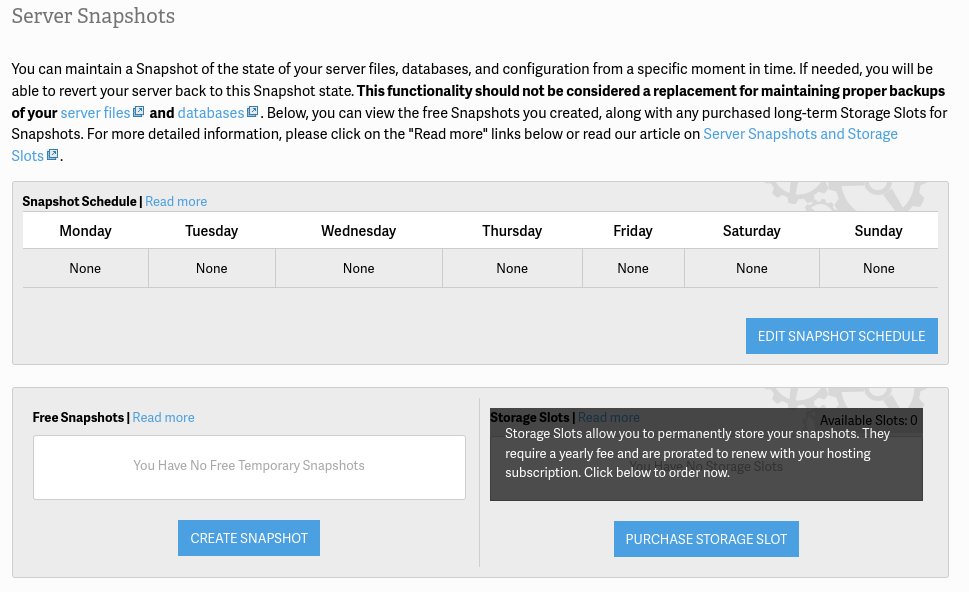Click the Storage Slots tooltip overlay
969x592 pixels.
tap(706, 454)
